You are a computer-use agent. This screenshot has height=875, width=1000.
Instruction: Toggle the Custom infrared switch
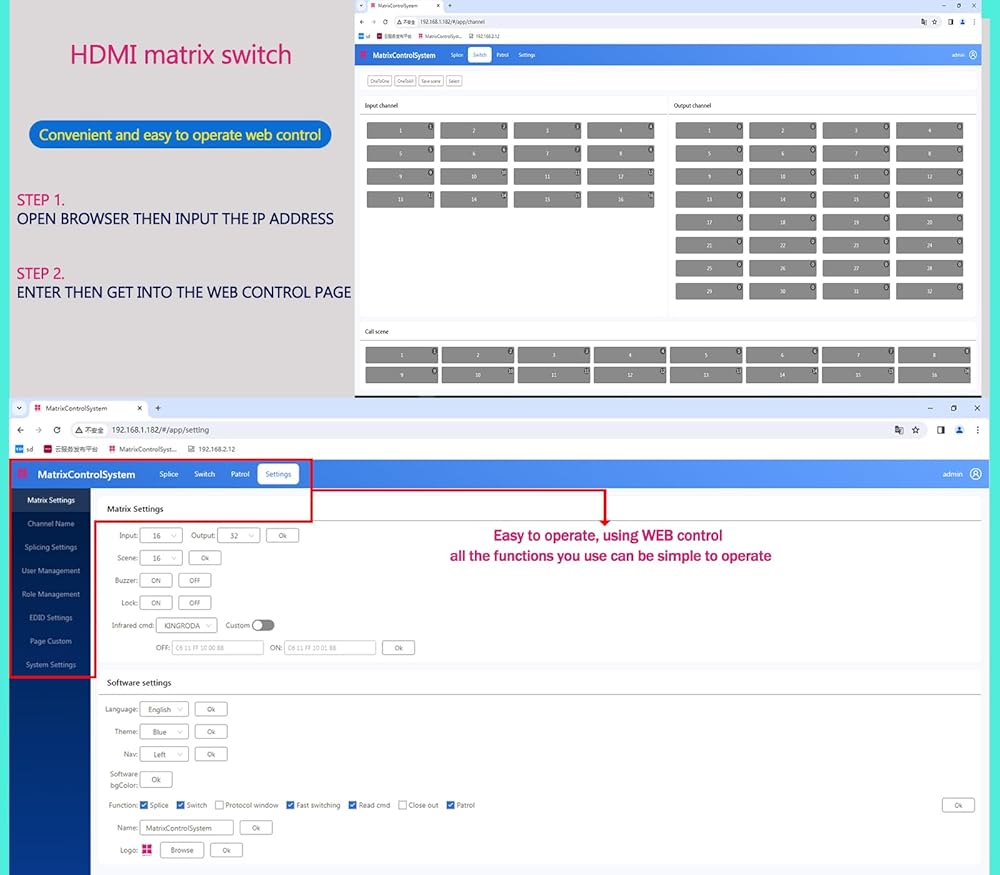coord(263,625)
